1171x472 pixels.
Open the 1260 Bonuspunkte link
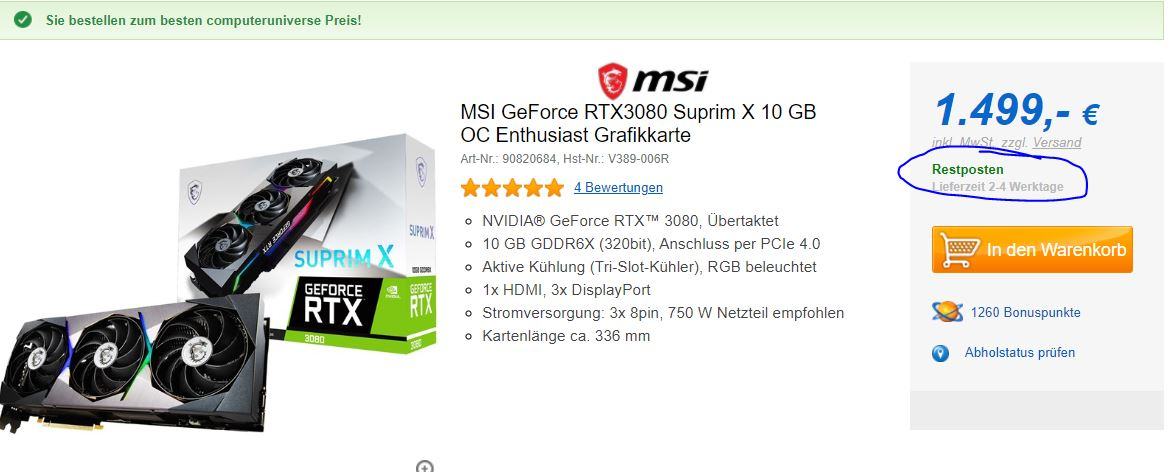1025,313
